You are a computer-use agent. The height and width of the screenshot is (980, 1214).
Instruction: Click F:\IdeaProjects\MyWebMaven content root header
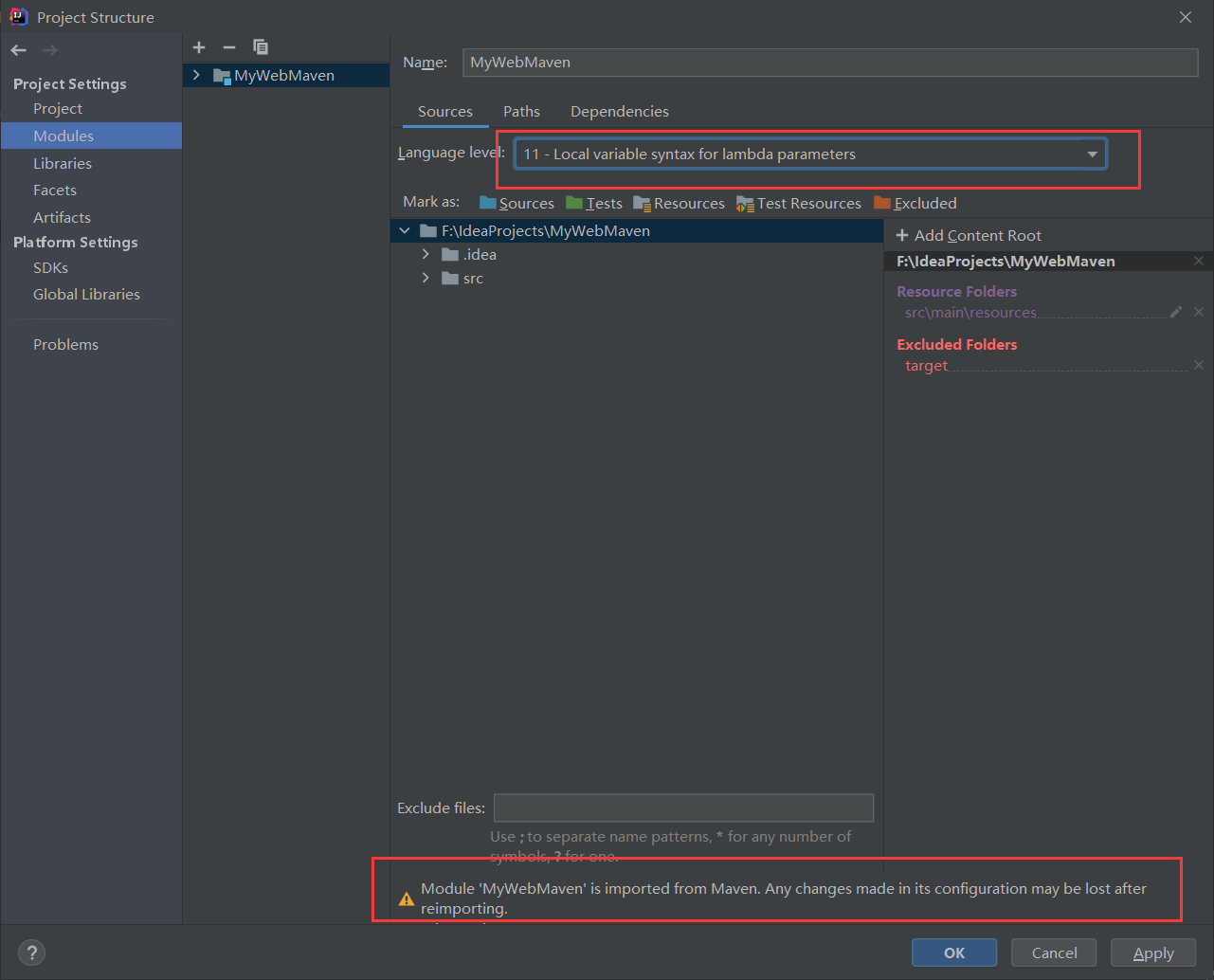[x=1006, y=261]
